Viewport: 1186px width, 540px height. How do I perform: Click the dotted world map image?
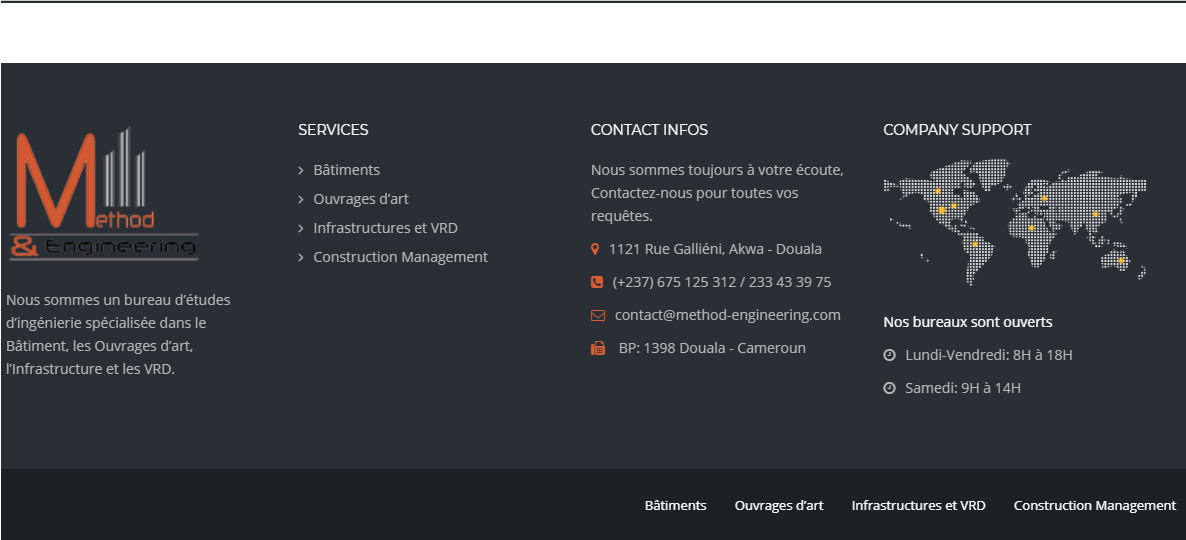pyautogui.click(x=1014, y=221)
